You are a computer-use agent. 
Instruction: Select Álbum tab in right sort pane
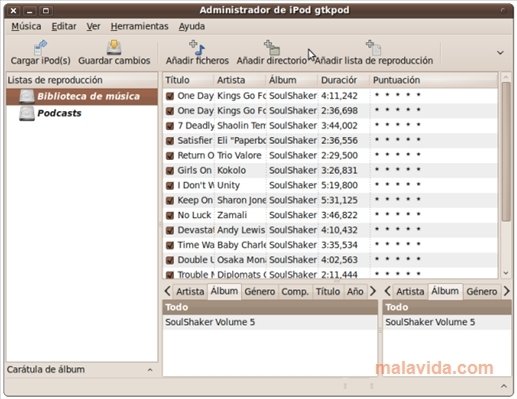click(445, 291)
